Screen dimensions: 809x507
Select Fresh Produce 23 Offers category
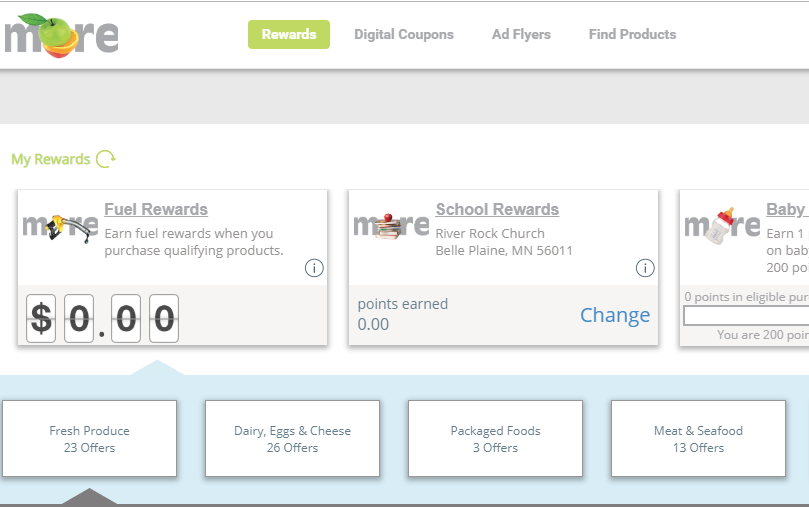click(x=90, y=439)
